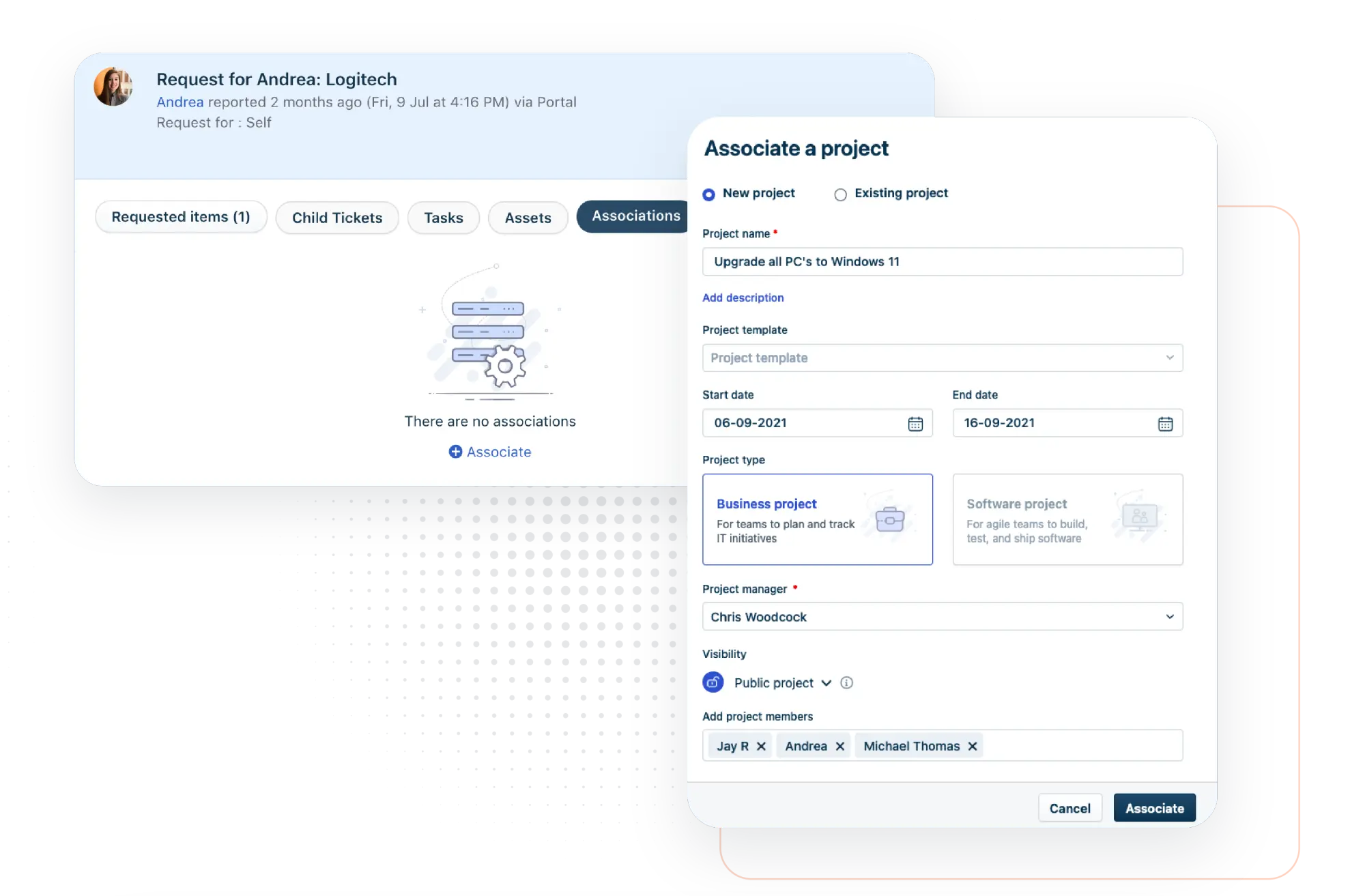Click the Add description link
Image resolution: width=1365 pixels, height=896 pixels.
tap(743, 298)
